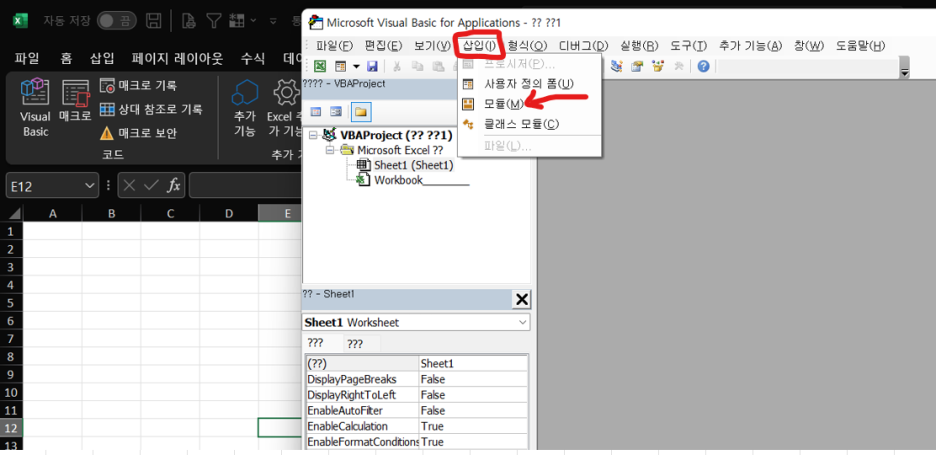Click View Microsoft Excel icon in VBA toolbar
Image resolution: width=936 pixels, height=455 pixels.
pos(320,66)
